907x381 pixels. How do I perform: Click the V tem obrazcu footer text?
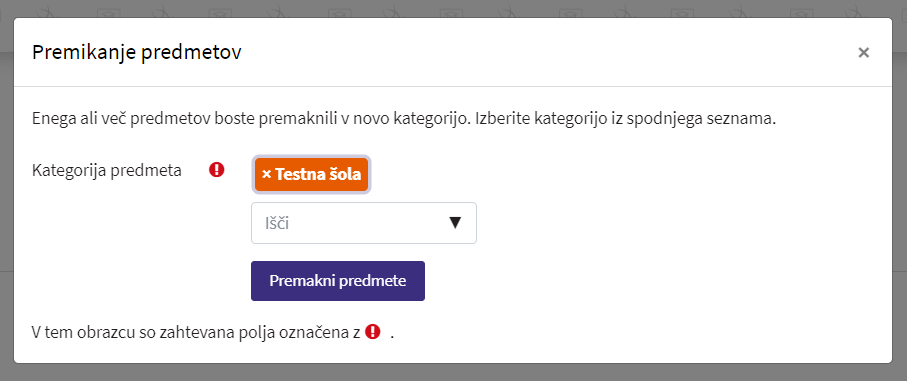coord(196,332)
